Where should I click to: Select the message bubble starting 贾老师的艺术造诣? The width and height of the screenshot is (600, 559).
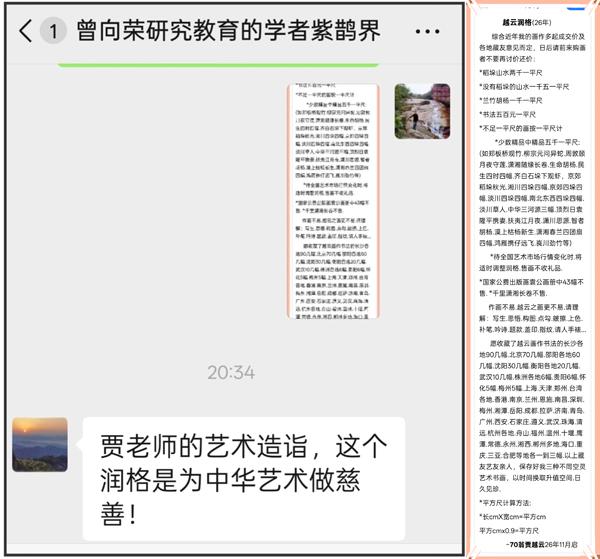tap(244, 479)
